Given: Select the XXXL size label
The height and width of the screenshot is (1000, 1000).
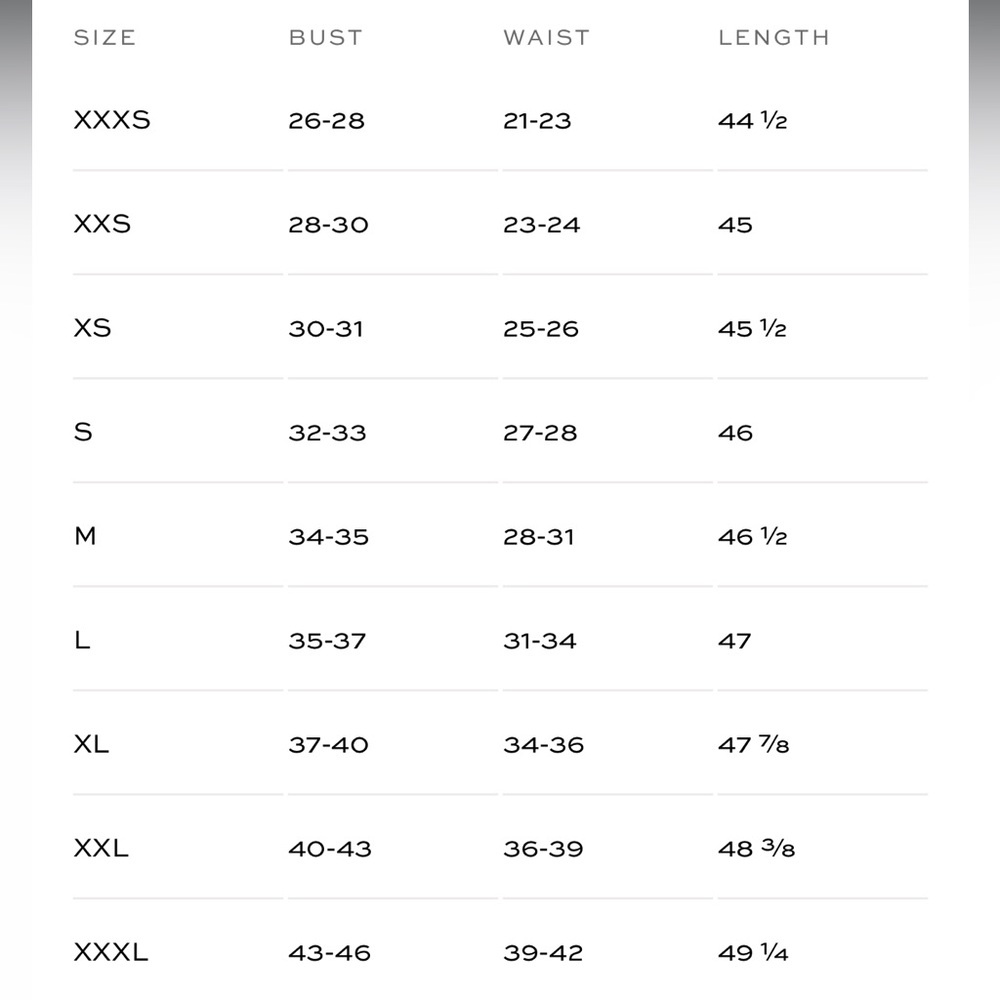Looking at the screenshot, I should 111,952.
